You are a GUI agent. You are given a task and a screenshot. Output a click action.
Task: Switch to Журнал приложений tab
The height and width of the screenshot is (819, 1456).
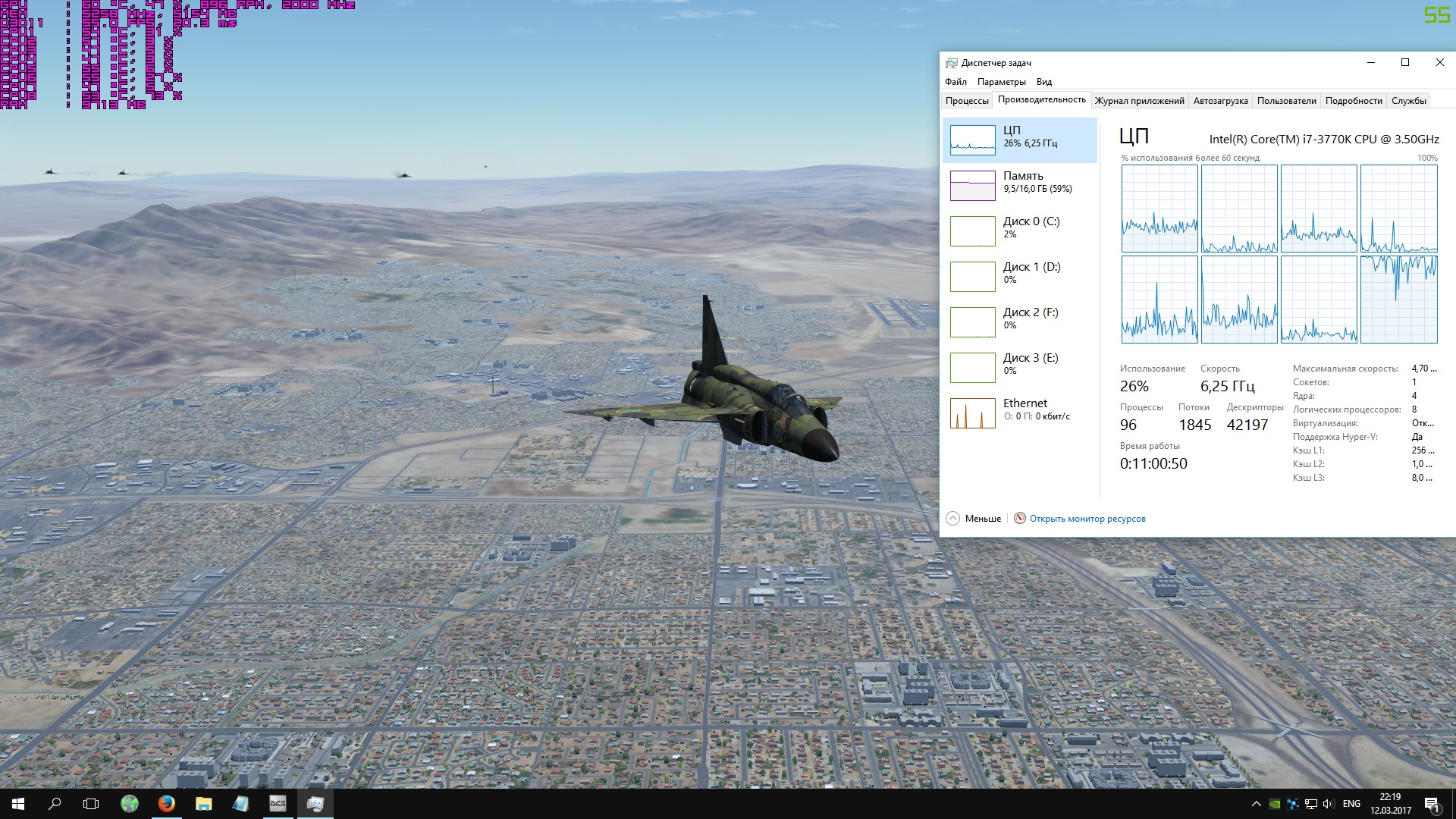[x=1139, y=101]
